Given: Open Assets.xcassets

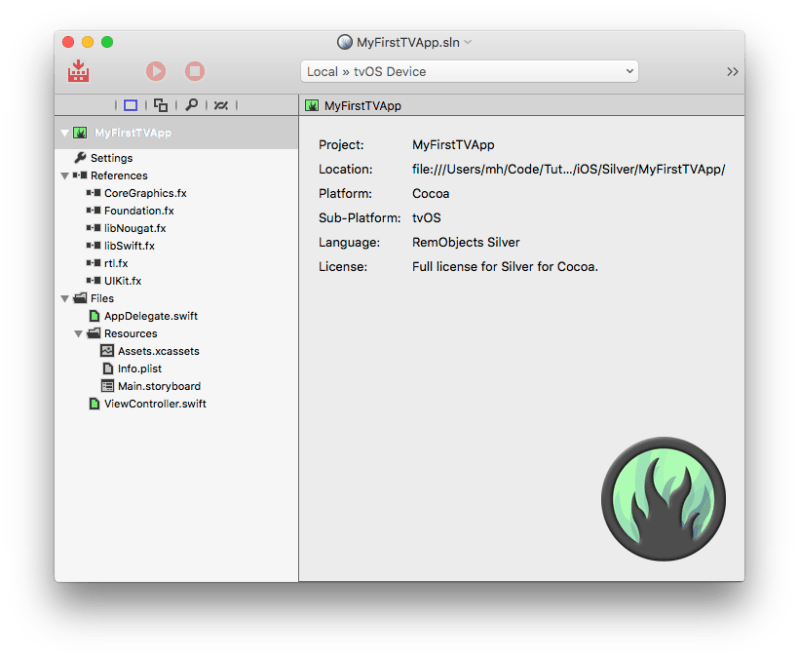Looking at the screenshot, I should tap(158, 351).
